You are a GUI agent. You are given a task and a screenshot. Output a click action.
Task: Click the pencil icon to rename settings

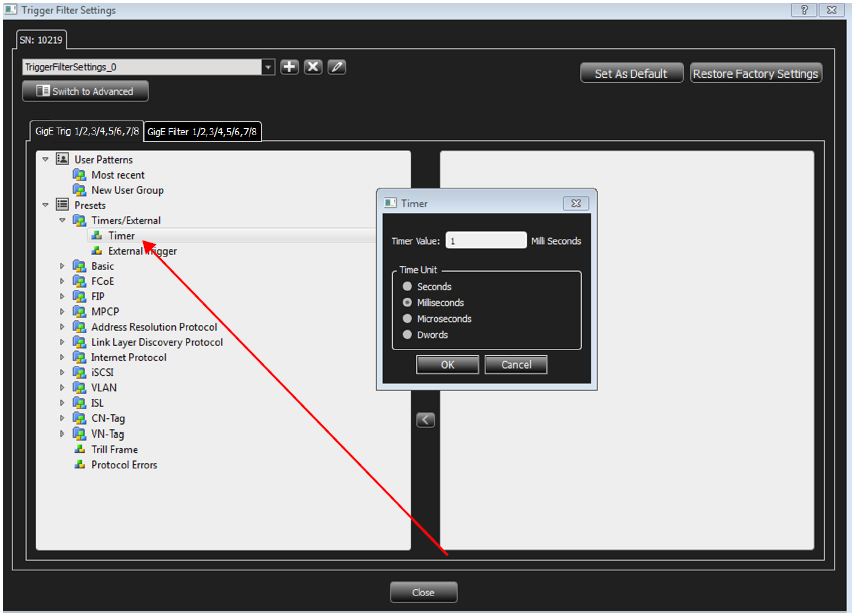(x=337, y=67)
